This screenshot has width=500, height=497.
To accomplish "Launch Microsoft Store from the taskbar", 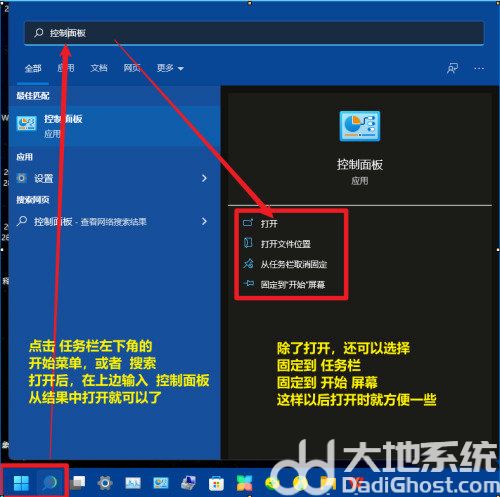I will click(x=216, y=483).
